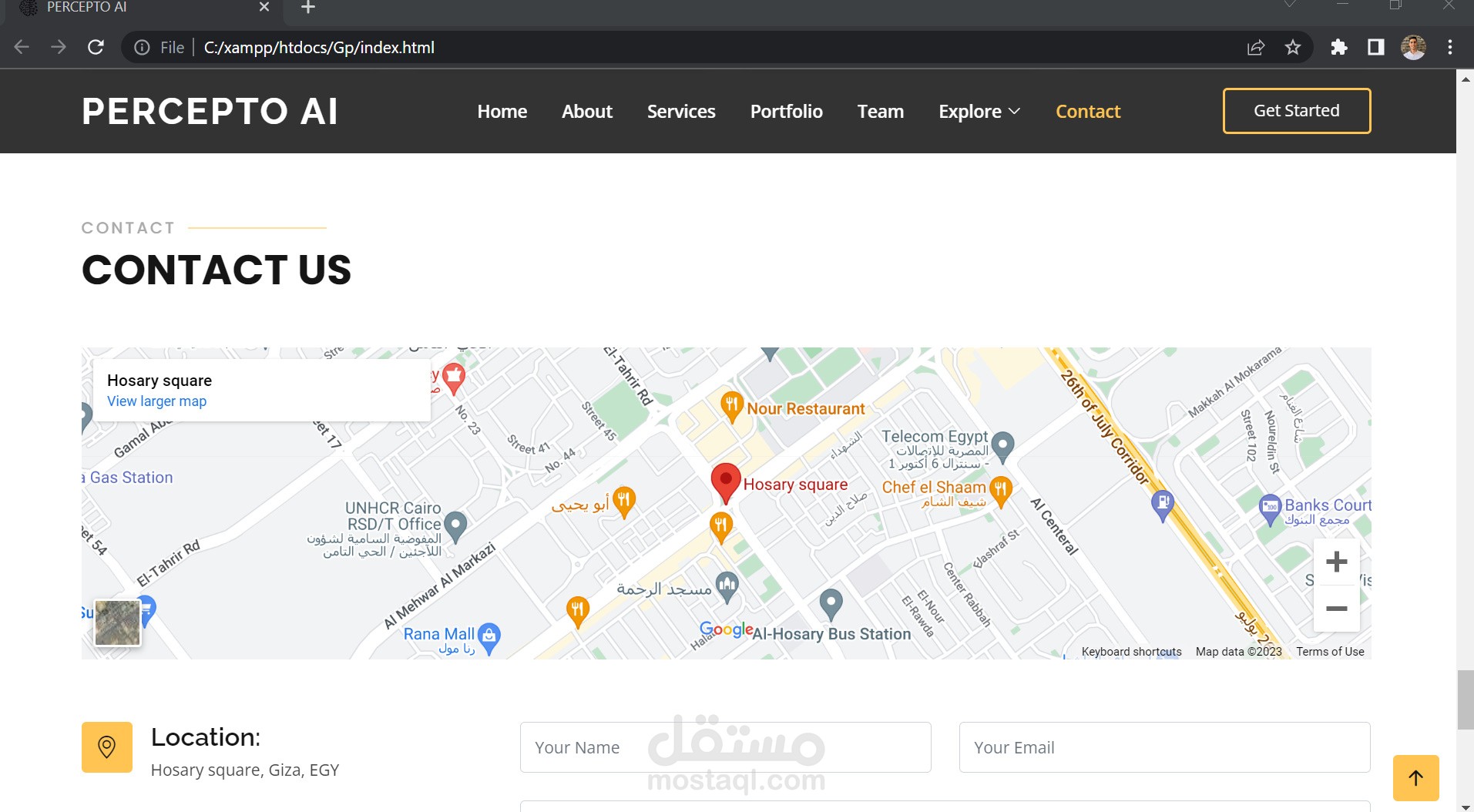1474x812 pixels.
Task: Click the أبو يحيى restaurant marker
Action: 624,502
